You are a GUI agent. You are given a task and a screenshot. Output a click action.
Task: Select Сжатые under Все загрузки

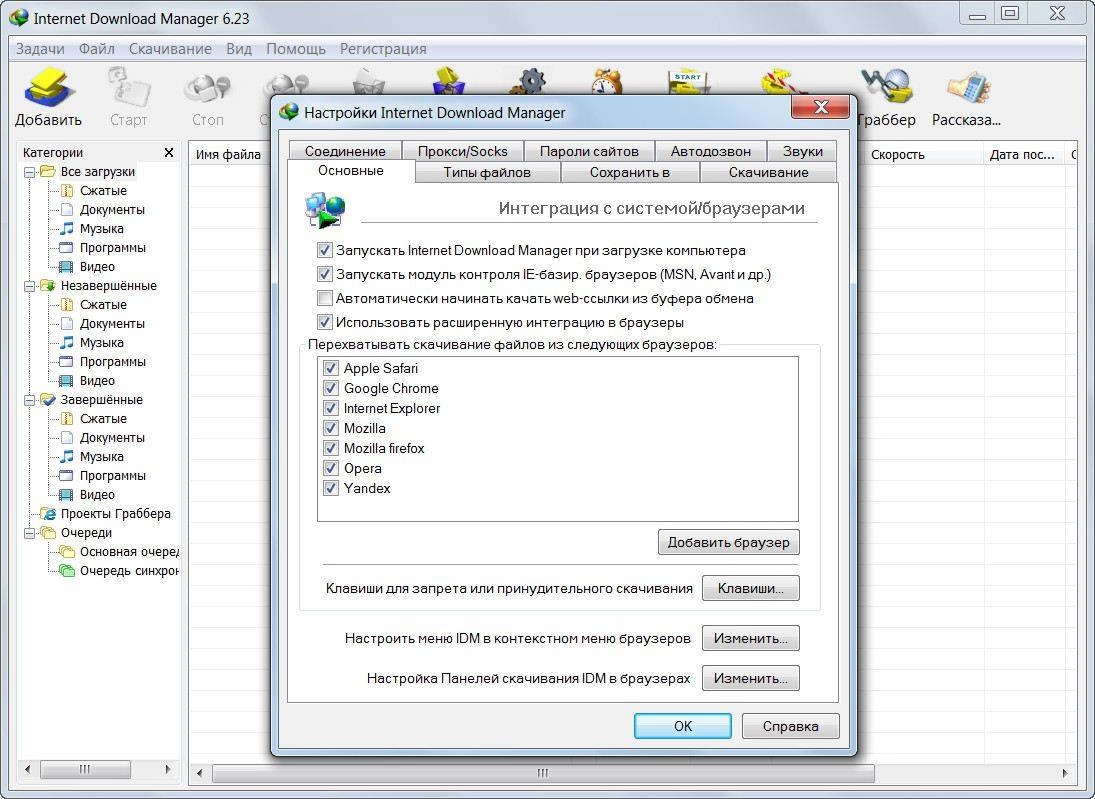pyautogui.click(x=103, y=190)
